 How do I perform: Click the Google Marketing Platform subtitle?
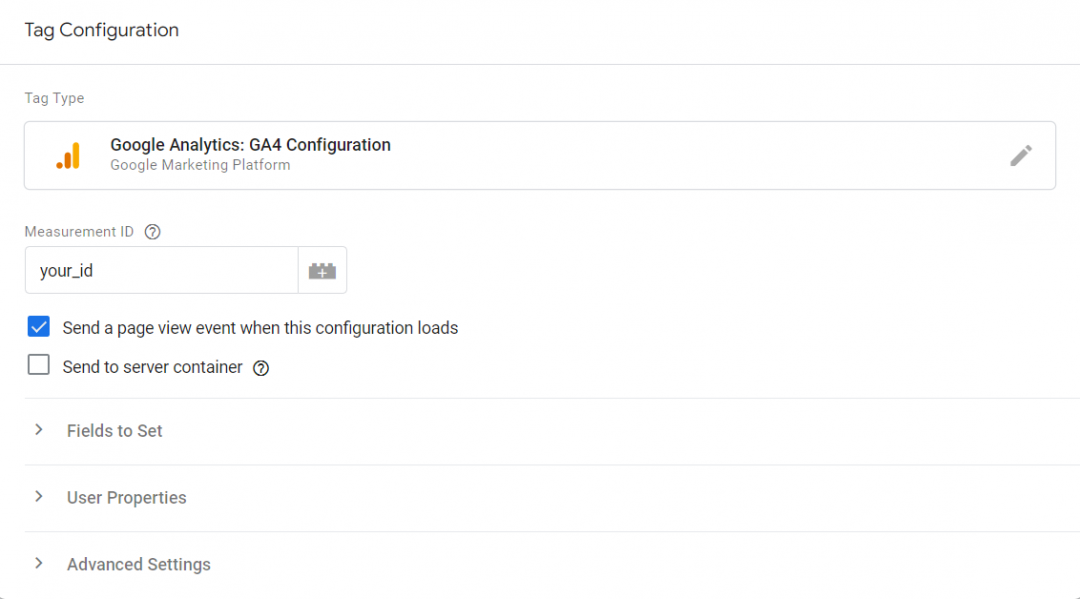click(200, 165)
